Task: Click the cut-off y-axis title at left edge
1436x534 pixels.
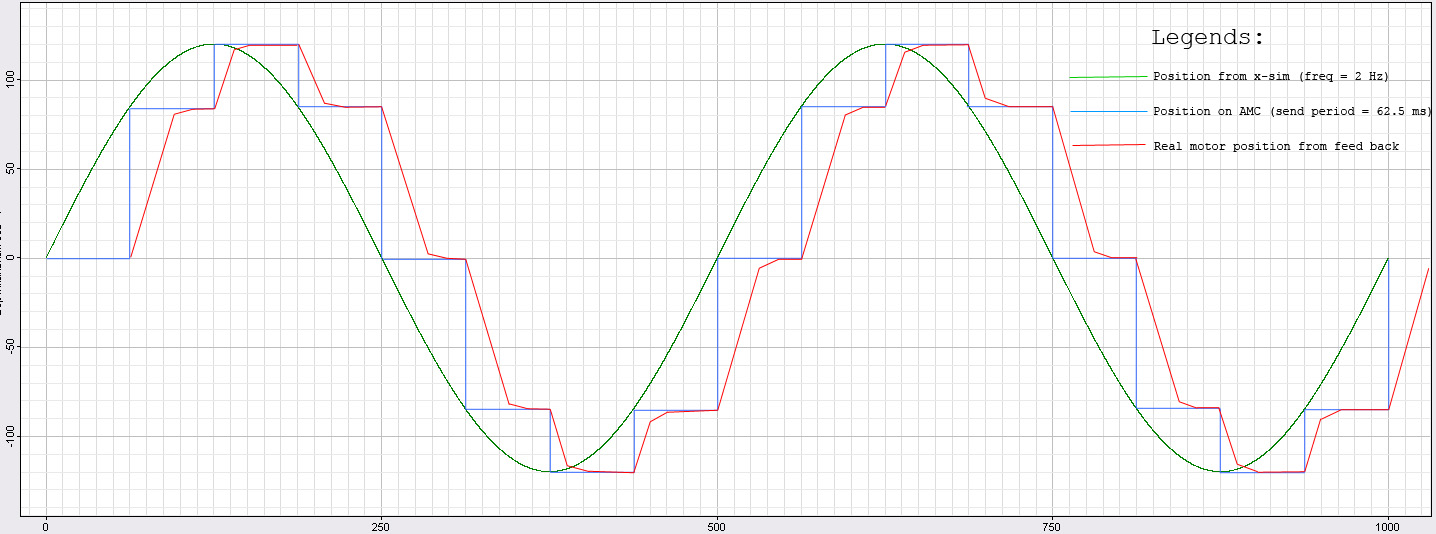Action: click(3, 262)
